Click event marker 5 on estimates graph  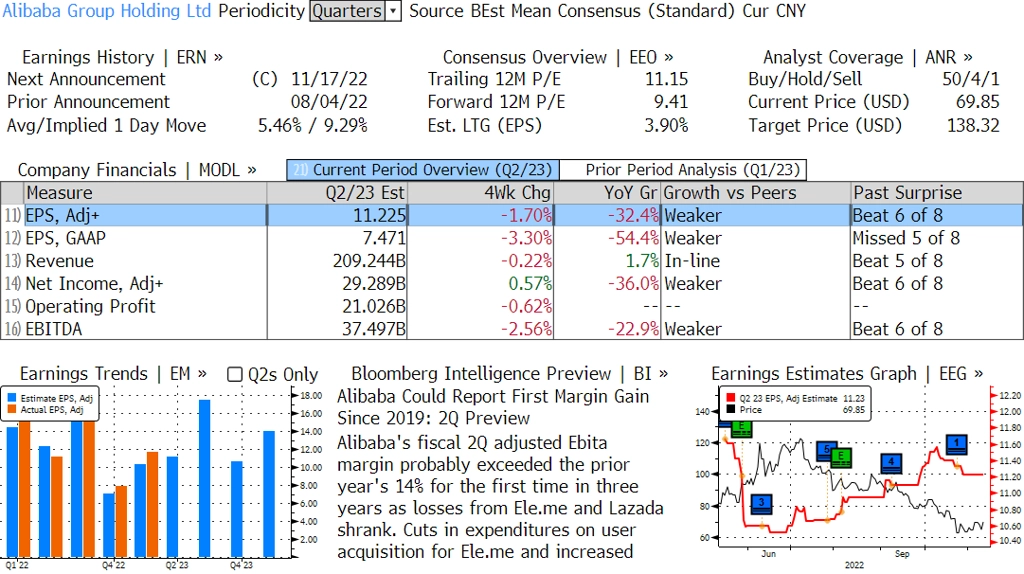[x=825, y=451]
